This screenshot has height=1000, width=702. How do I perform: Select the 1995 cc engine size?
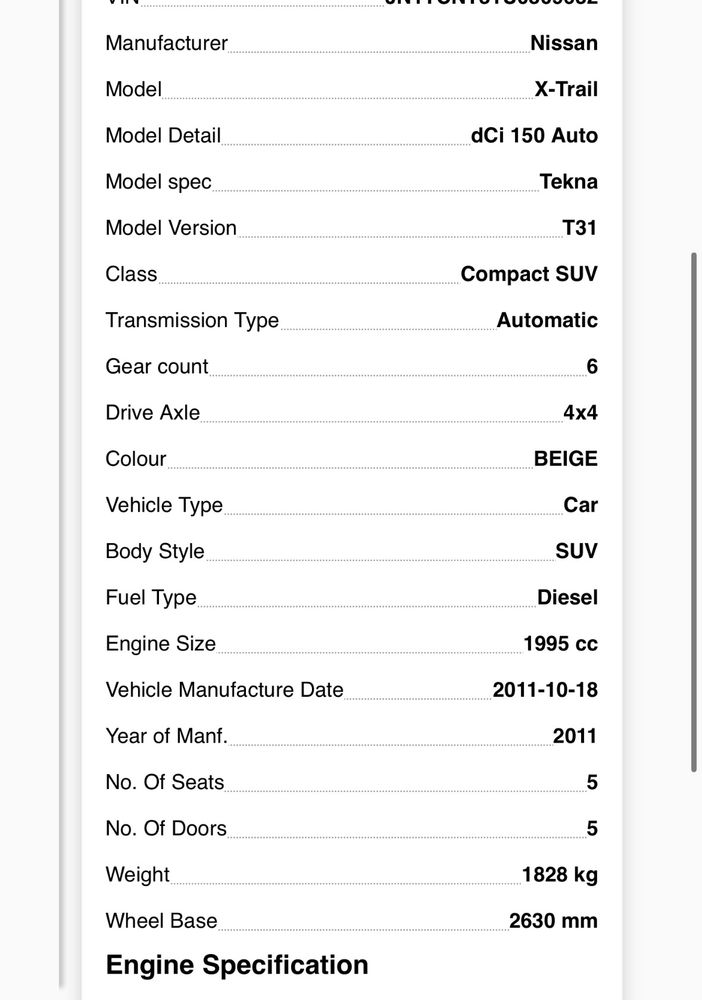(x=560, y=643)
